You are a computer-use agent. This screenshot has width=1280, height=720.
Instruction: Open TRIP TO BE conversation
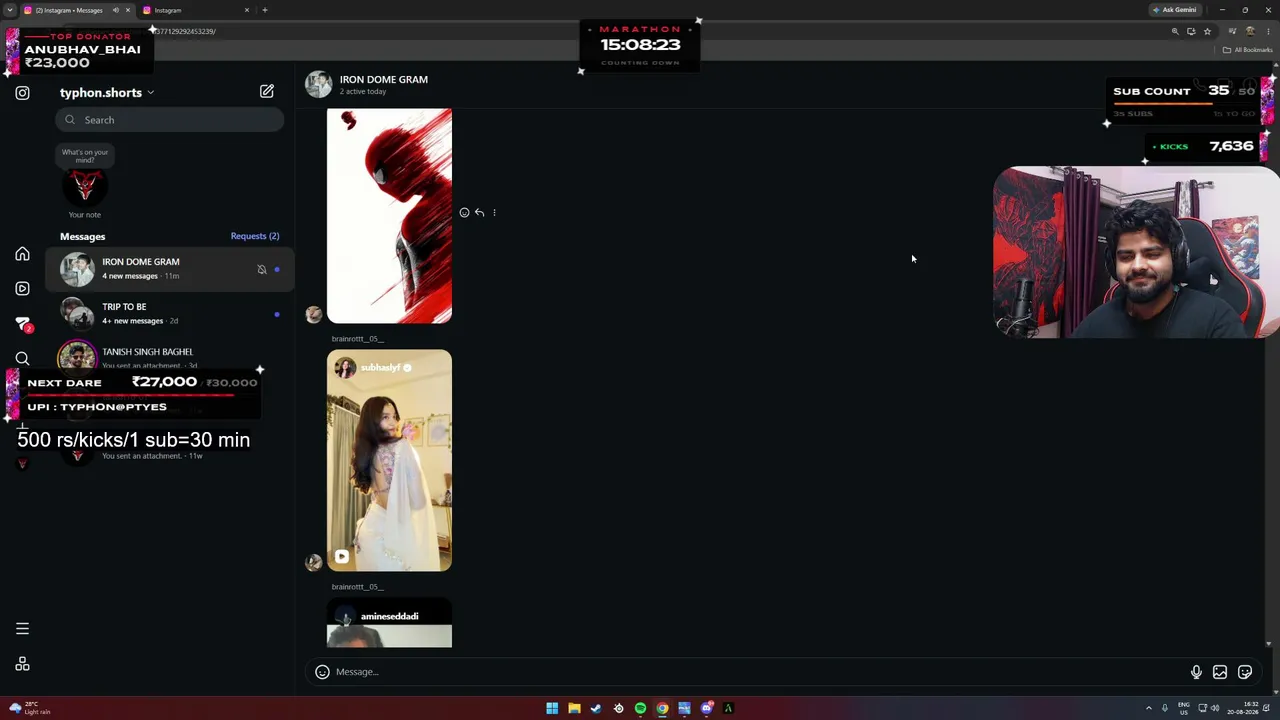(170, 314)
